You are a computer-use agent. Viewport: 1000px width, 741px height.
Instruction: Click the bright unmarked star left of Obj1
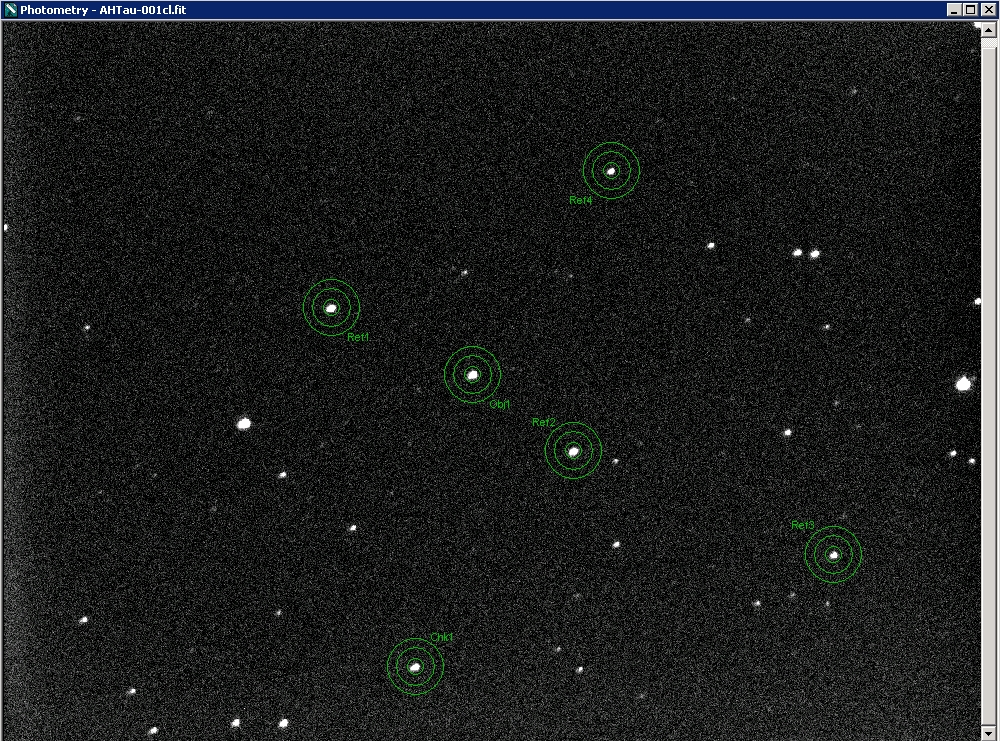243,424
